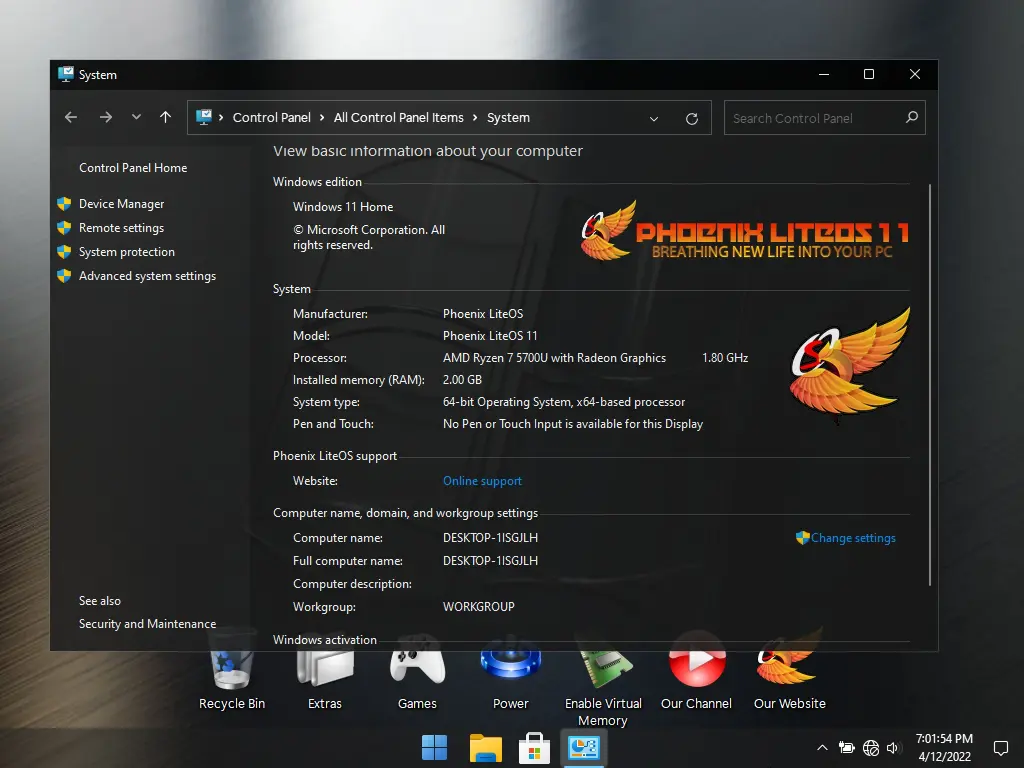Go up one level with the up arrow
The height and width of the screenshot is (768, 1024).
(165, 118)
